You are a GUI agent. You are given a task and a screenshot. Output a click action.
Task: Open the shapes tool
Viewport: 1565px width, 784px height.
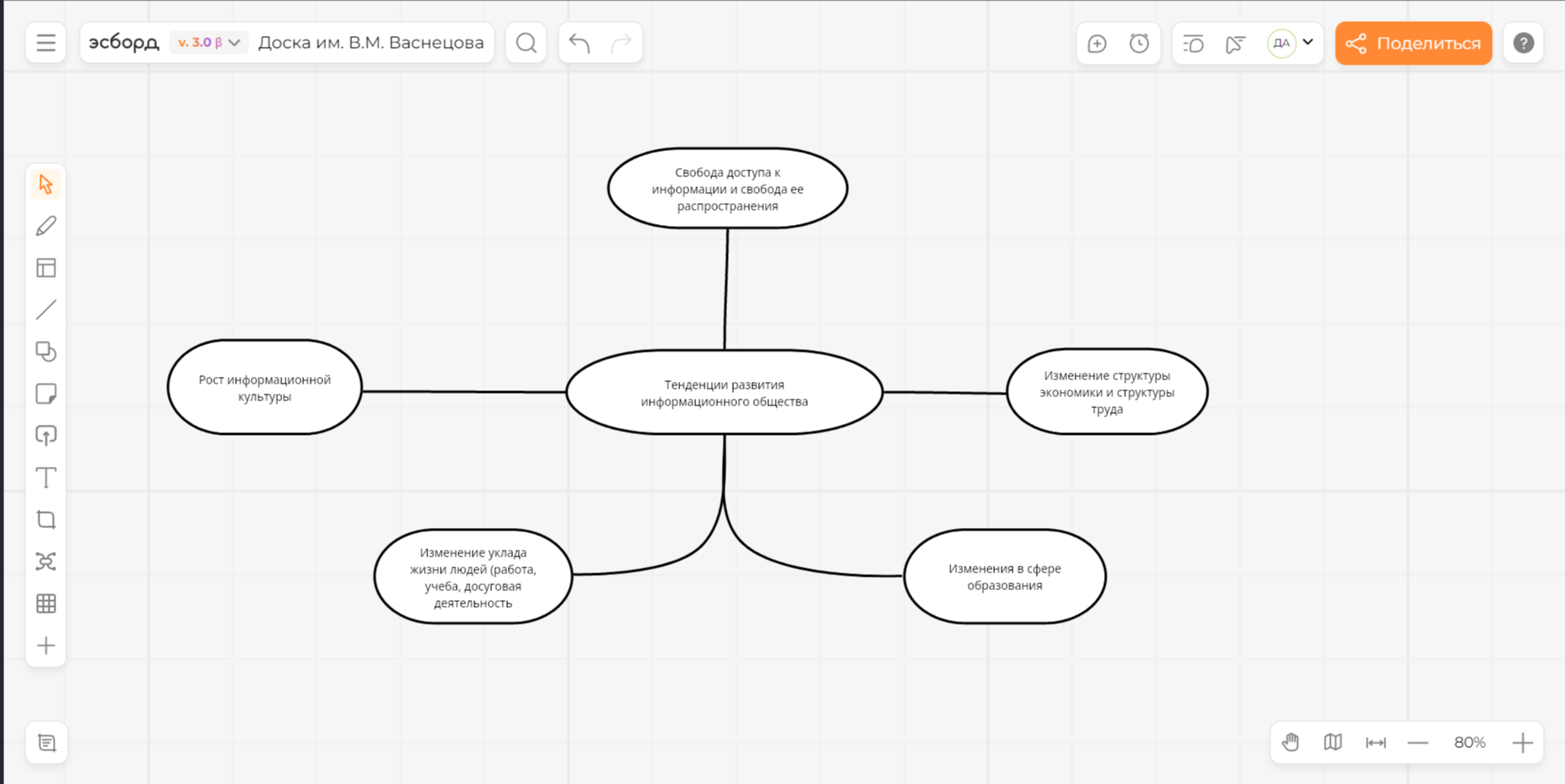[x=46, y=352]
